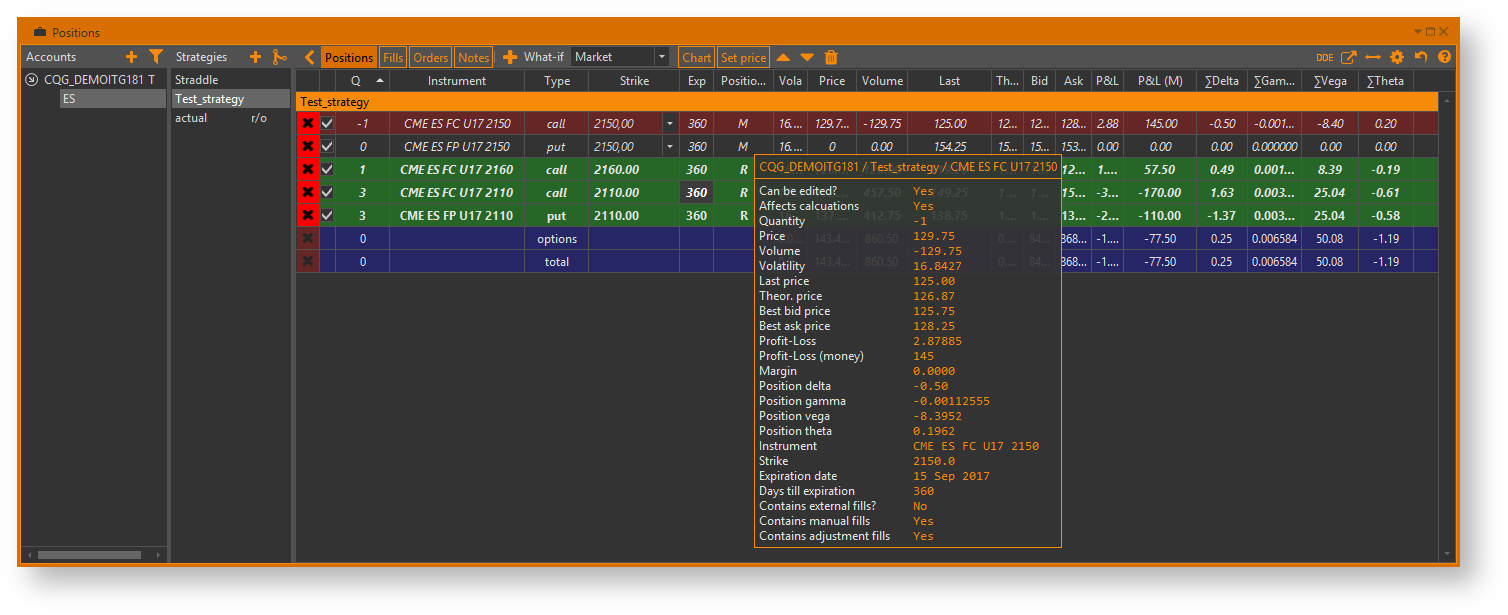Image resolution: width=1508 pixels, height=615 pixels.
Task: Uncheck the 2160 call row checkbox
Action: point(327,169)
